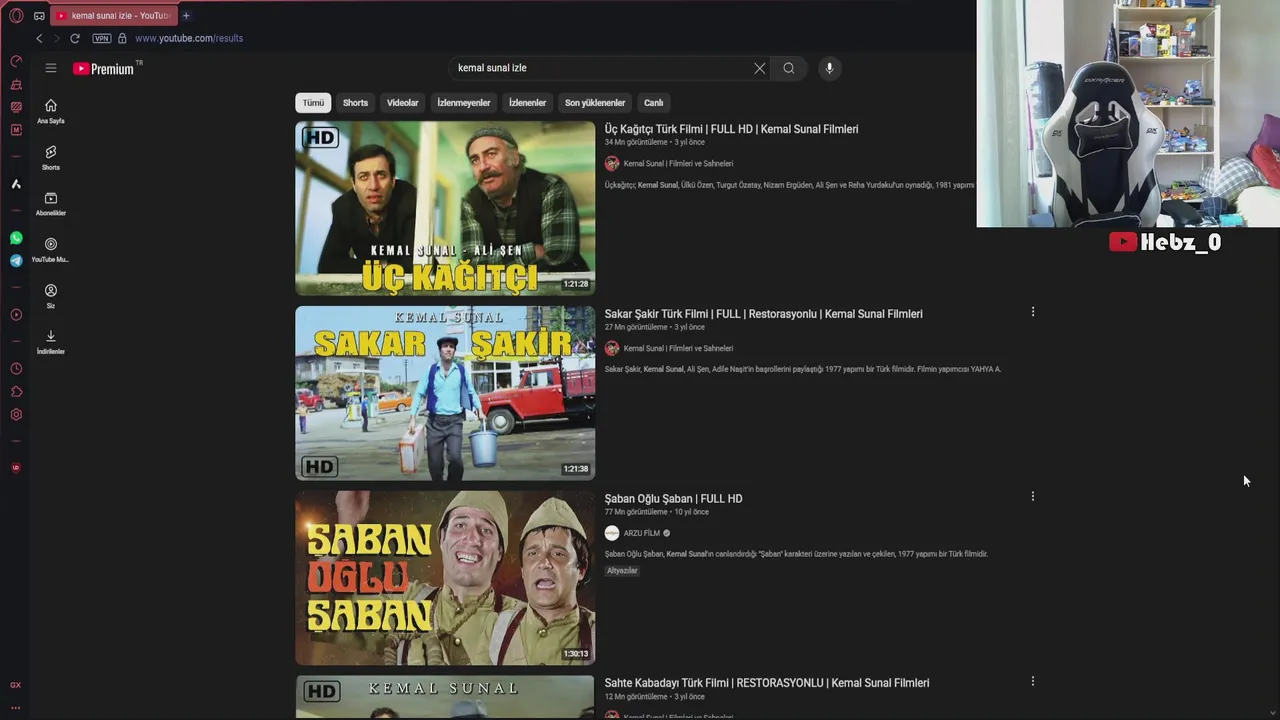Viewport: 1280px width, 720px height.
Task: Toggle the VPN badge in address bar
Action: coord(102,38)
